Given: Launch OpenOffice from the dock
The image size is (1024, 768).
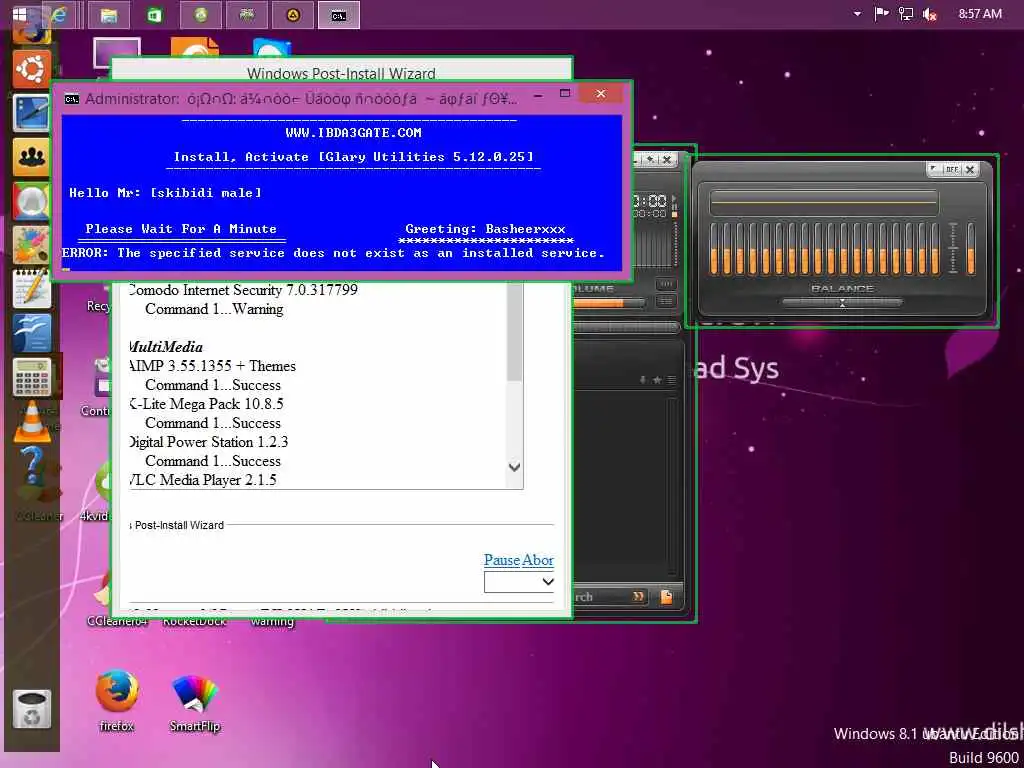Looking at the screenshot, I should [x=31, y=332].
